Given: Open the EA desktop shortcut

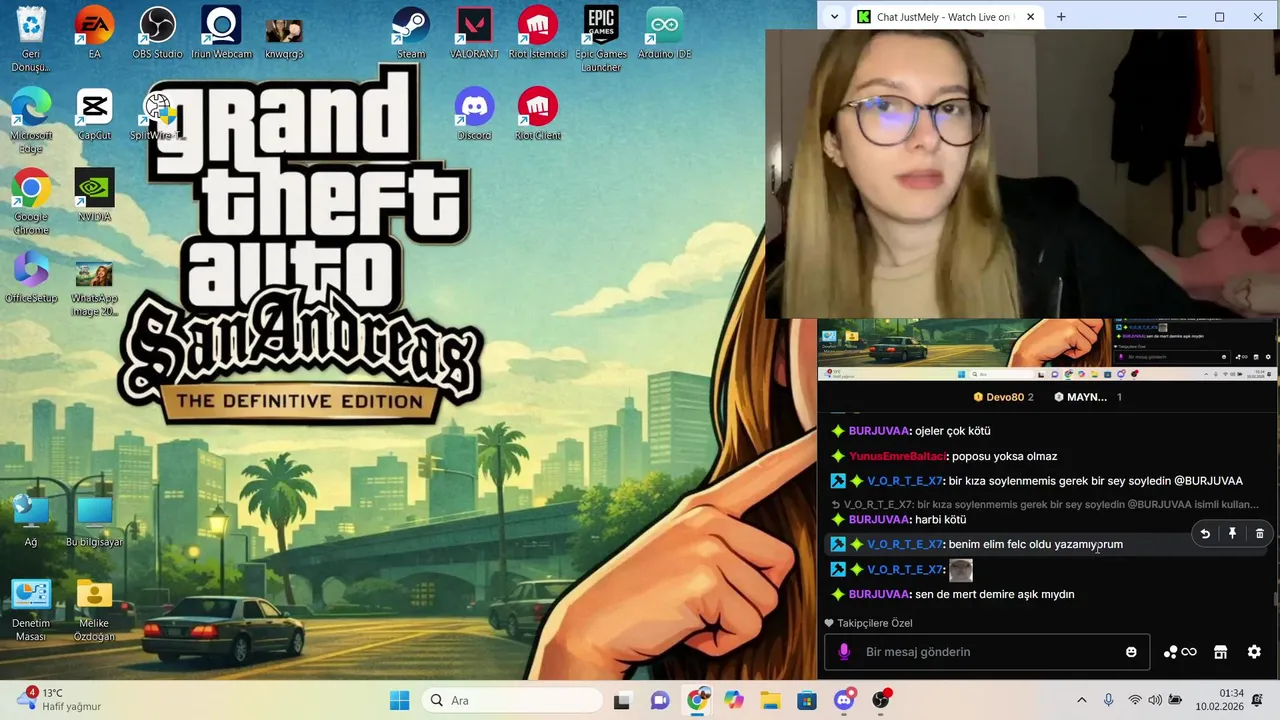Looking at the screenshot, I should (x=94, y=33).
